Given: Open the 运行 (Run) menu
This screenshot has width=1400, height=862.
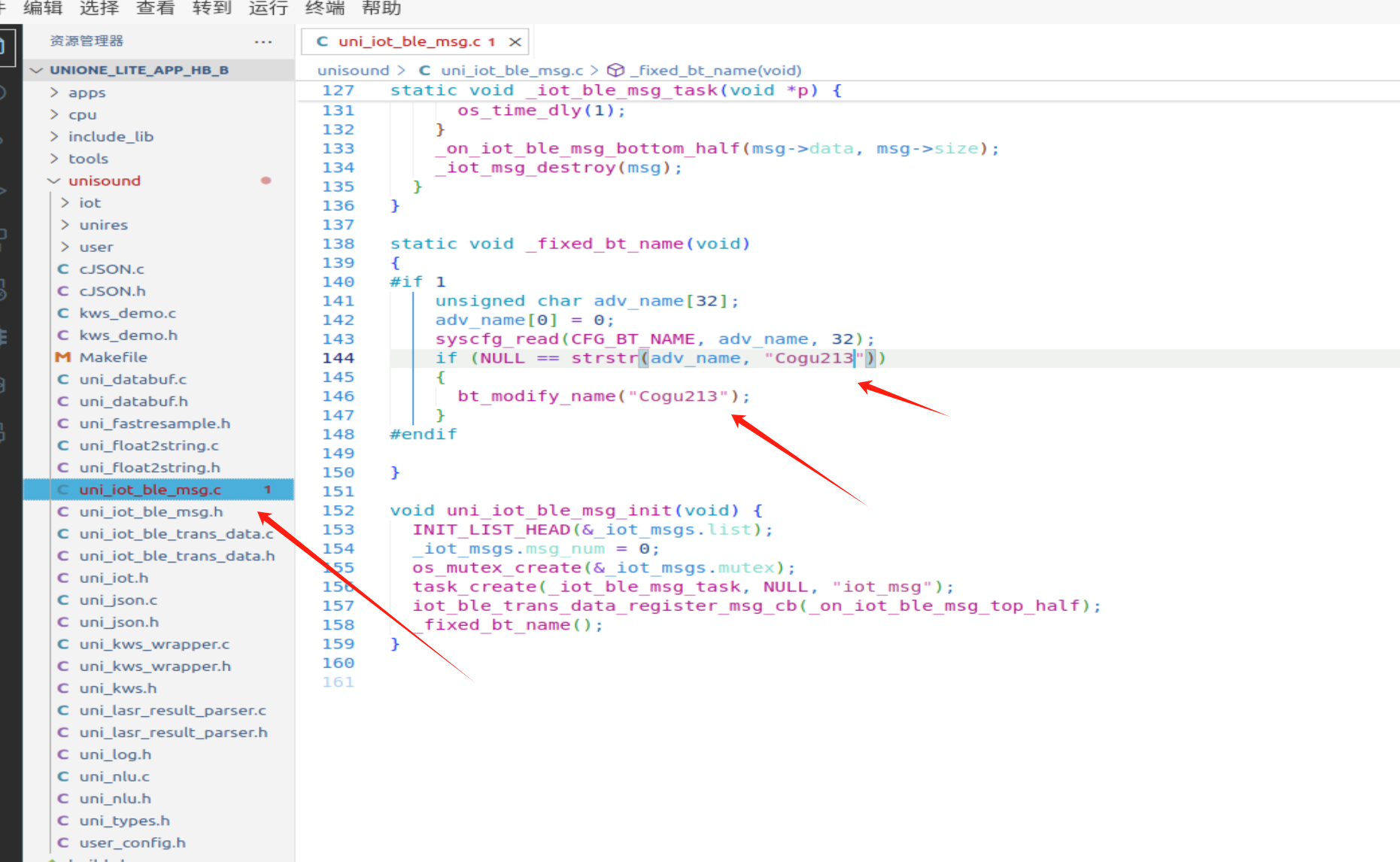Looking at the screenshot, I should coord(268,8).
